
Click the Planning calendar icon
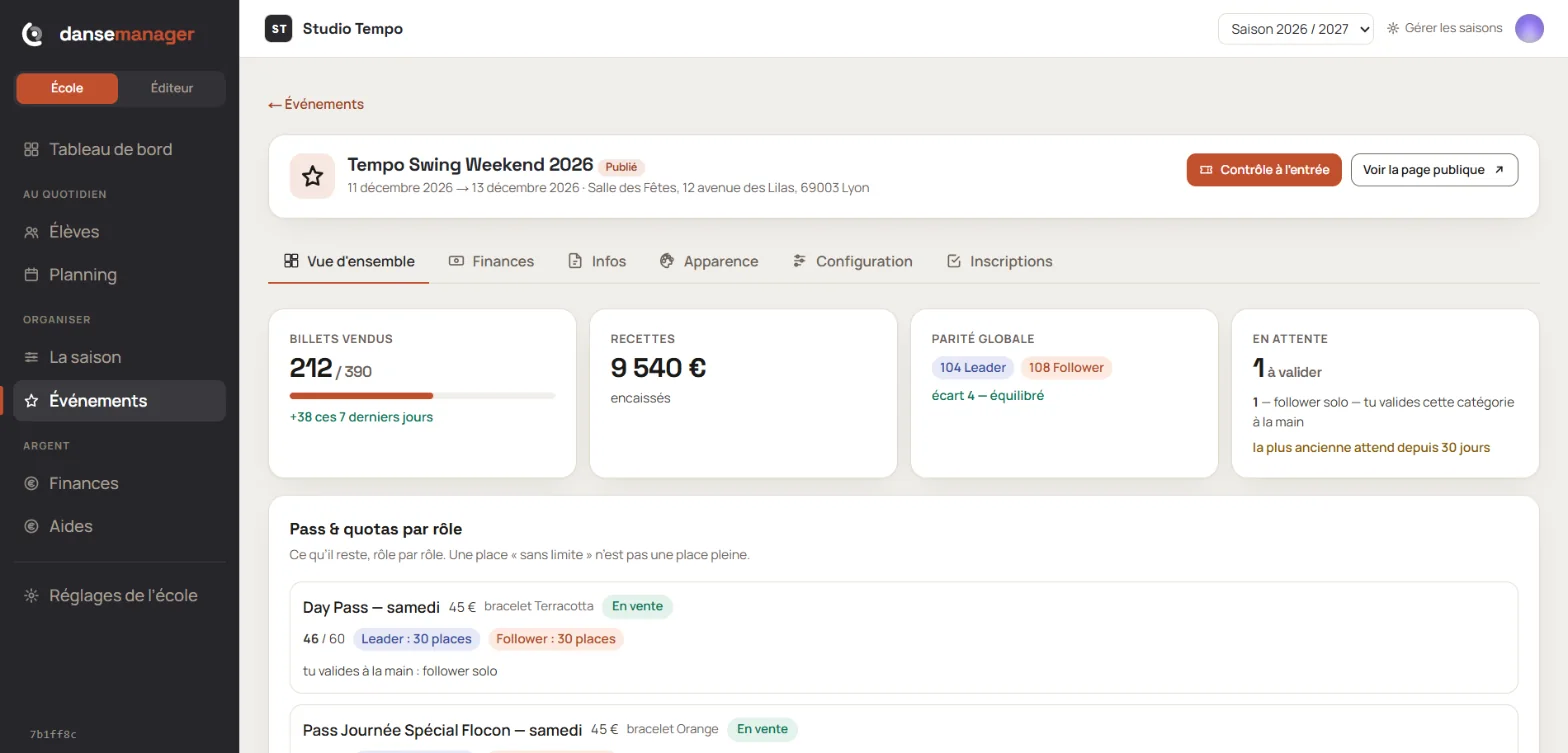pyautogui.click(x=31, y=275)
